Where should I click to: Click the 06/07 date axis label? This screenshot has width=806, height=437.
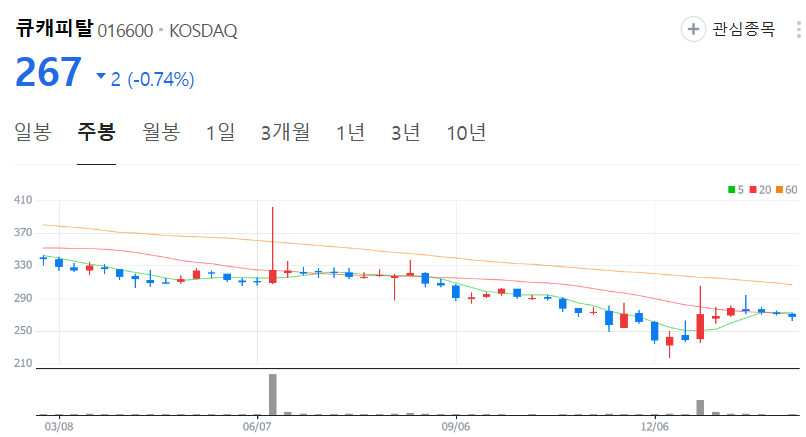(257, 427)
